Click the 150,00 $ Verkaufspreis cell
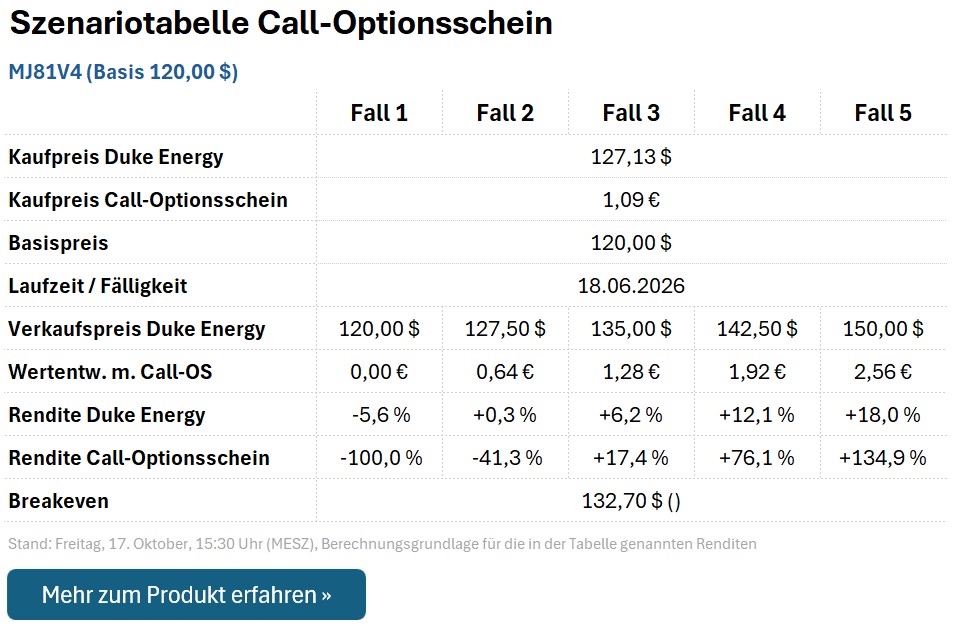Image resolution: width=958 pixels, height=630 pixels. 883,329
